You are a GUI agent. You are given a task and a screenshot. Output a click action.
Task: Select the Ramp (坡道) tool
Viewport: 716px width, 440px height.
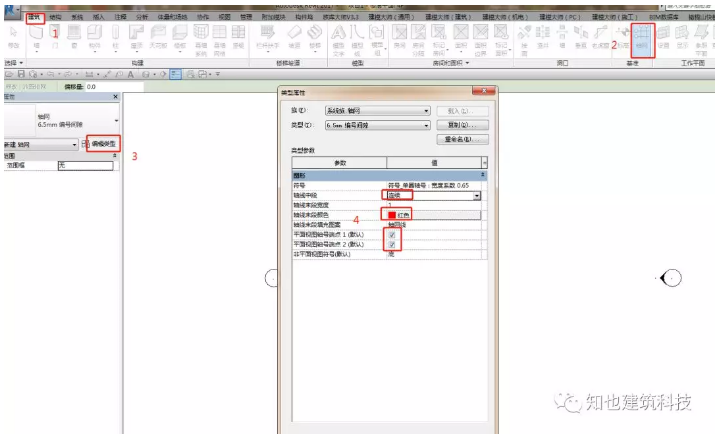tap(295, 37)
